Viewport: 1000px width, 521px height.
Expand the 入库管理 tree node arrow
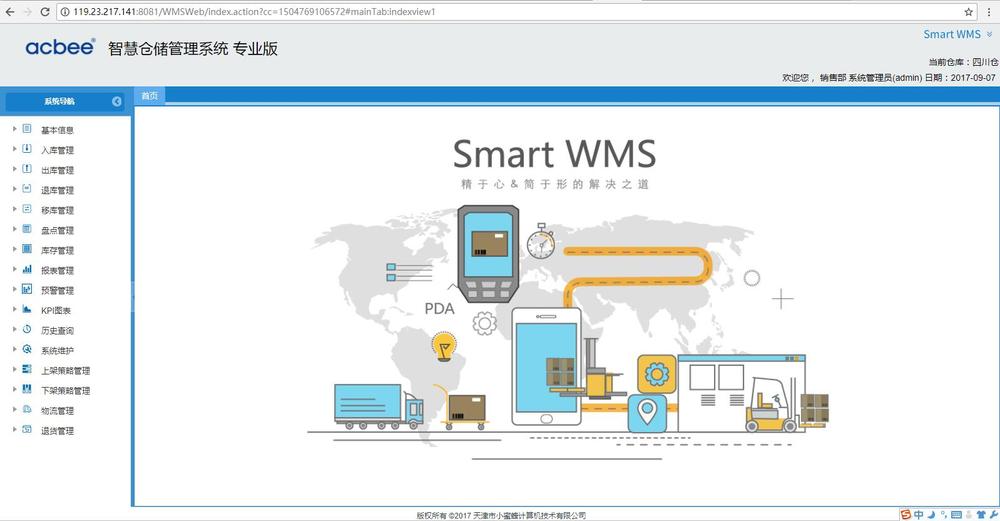15,149
